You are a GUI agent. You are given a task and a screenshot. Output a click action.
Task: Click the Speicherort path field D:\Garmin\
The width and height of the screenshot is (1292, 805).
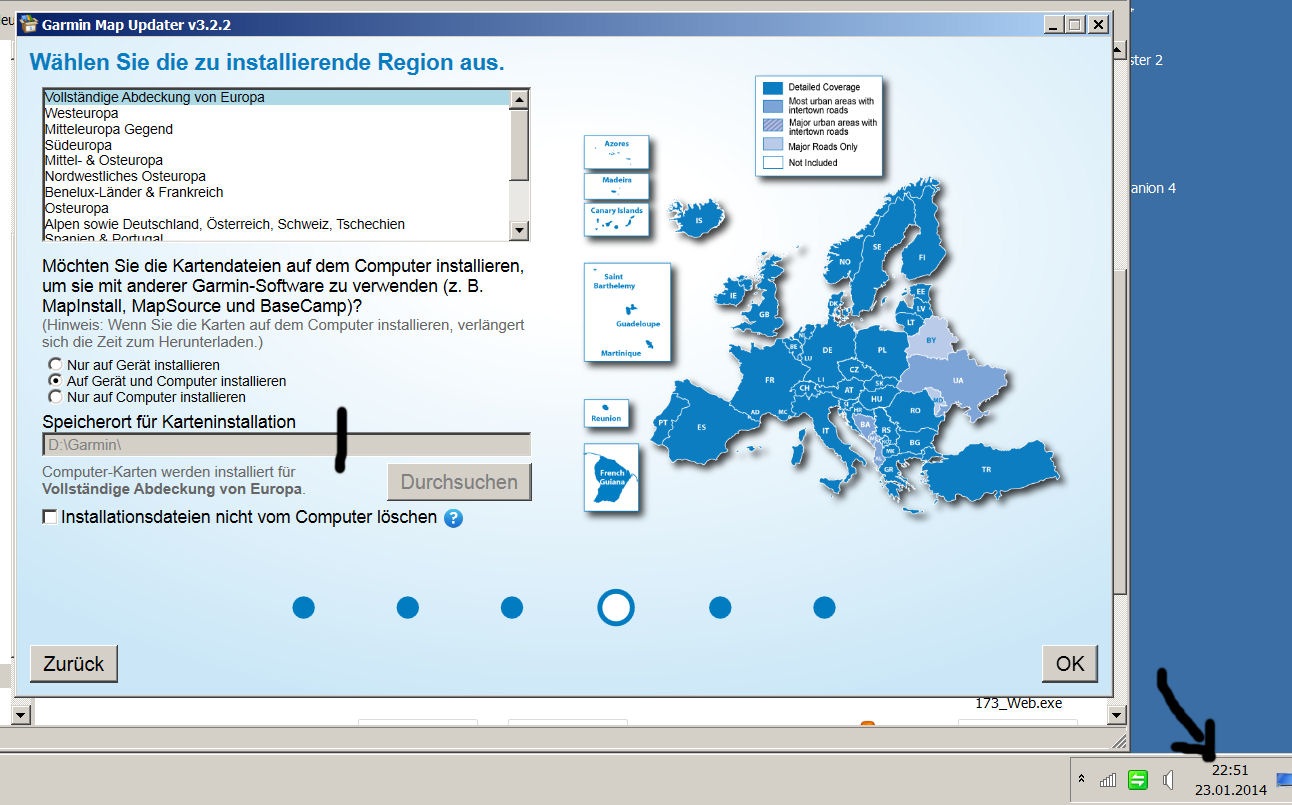coord(285,445)
